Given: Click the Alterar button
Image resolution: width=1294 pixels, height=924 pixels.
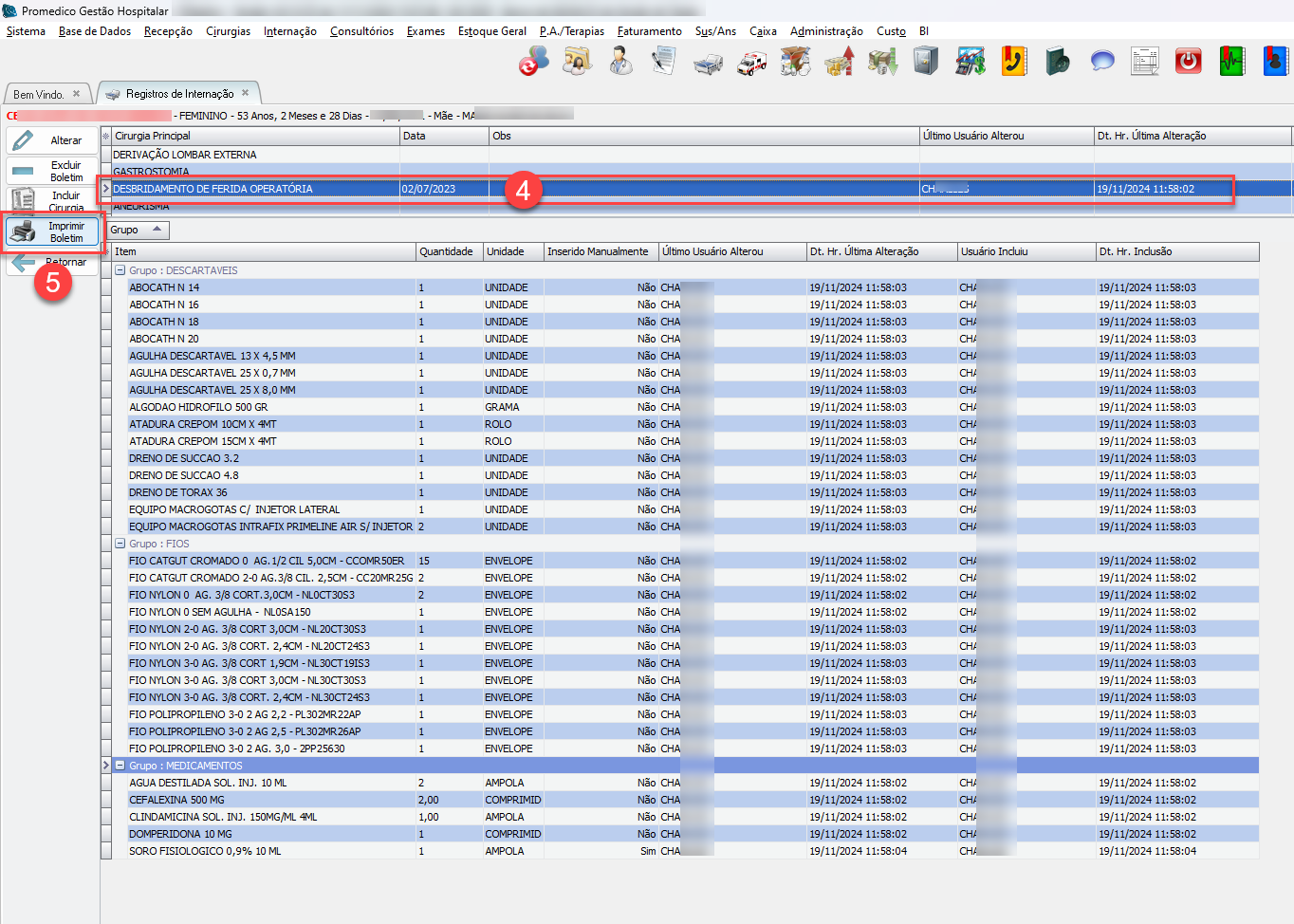Looking at the screenshot, I should click(x=53, y=140).
